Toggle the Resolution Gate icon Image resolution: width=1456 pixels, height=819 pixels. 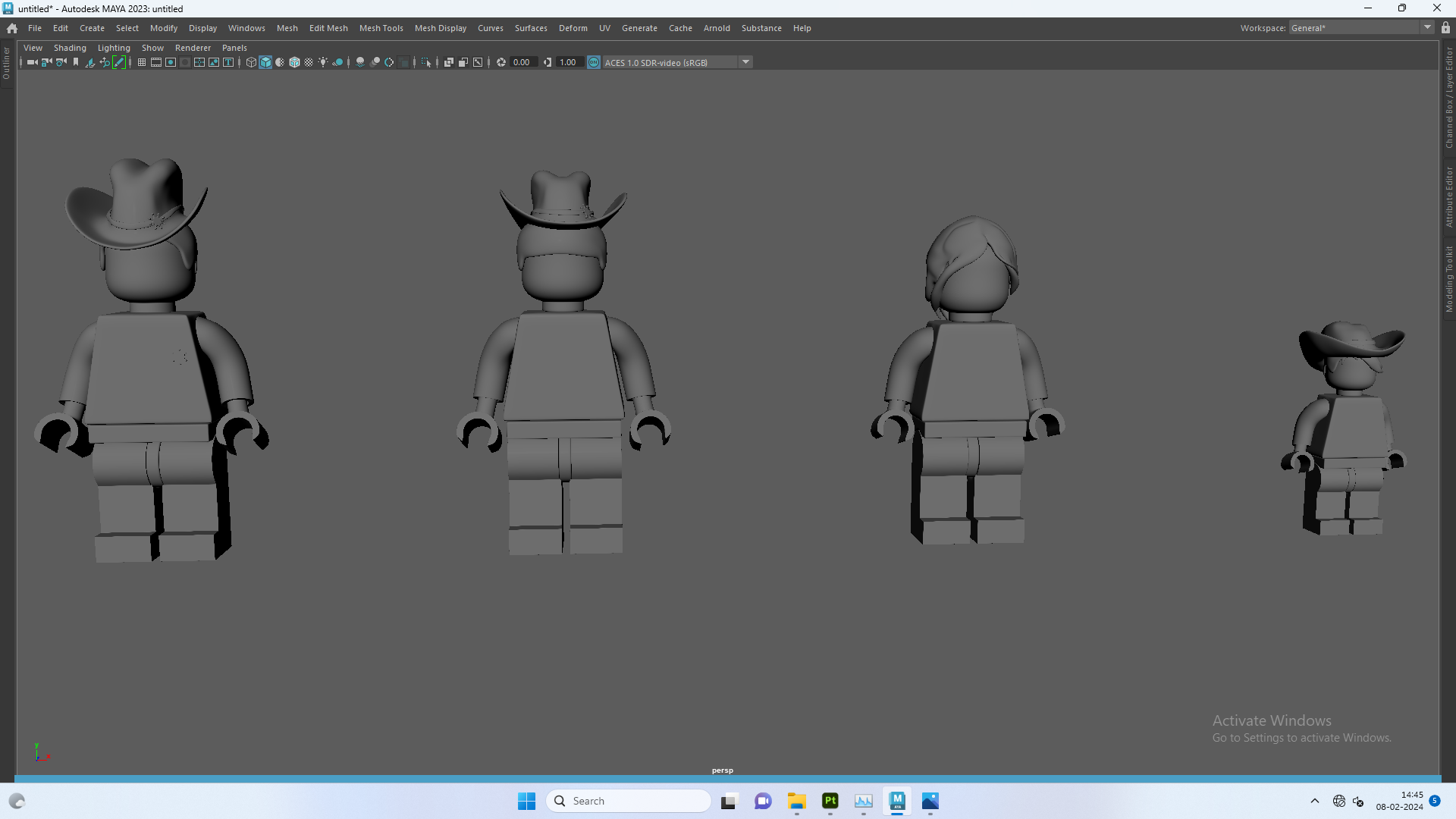[x=171, y=62]
